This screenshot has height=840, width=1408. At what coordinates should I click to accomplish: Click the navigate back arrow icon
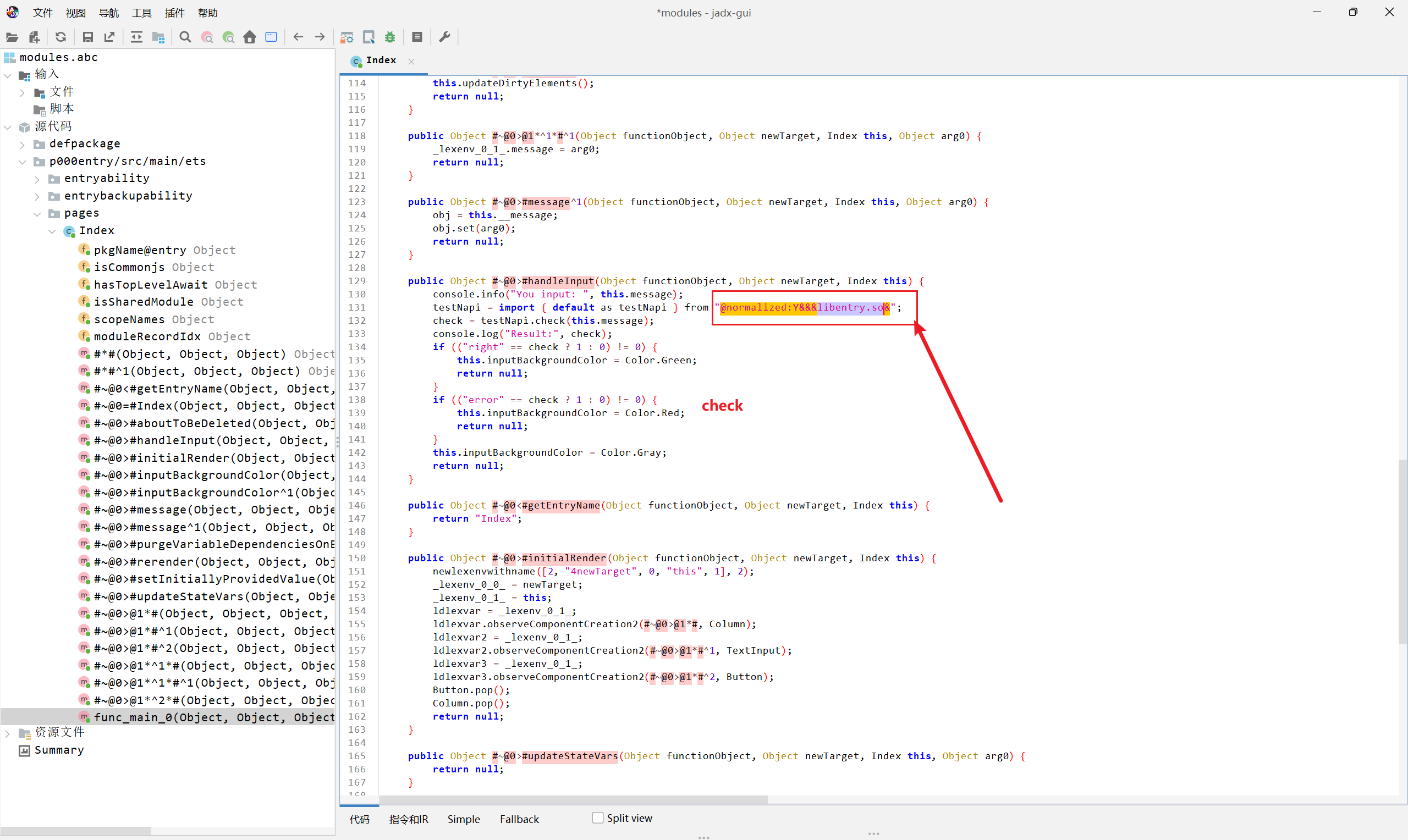point(298,37)
